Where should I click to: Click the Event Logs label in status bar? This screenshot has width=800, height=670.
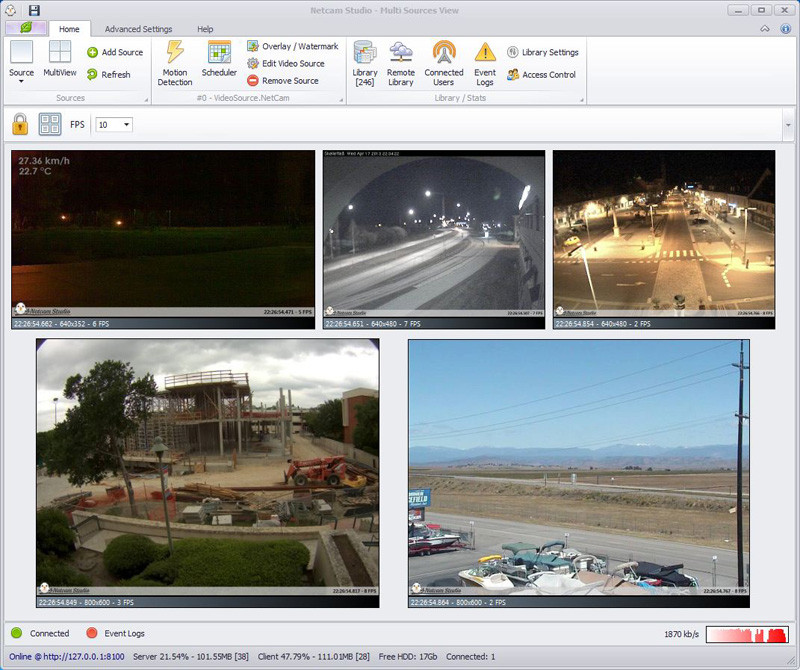point(124,633)
